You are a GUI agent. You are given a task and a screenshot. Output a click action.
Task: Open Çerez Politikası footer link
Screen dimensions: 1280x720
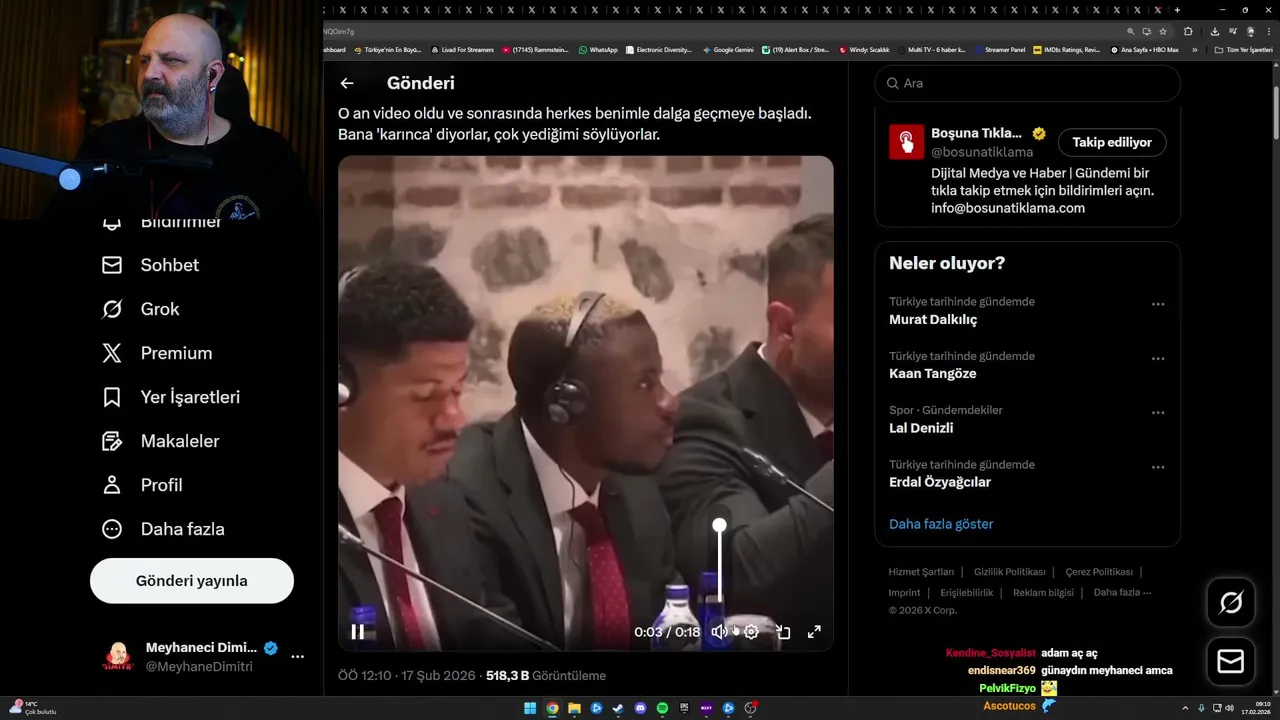click(1099, 572)
